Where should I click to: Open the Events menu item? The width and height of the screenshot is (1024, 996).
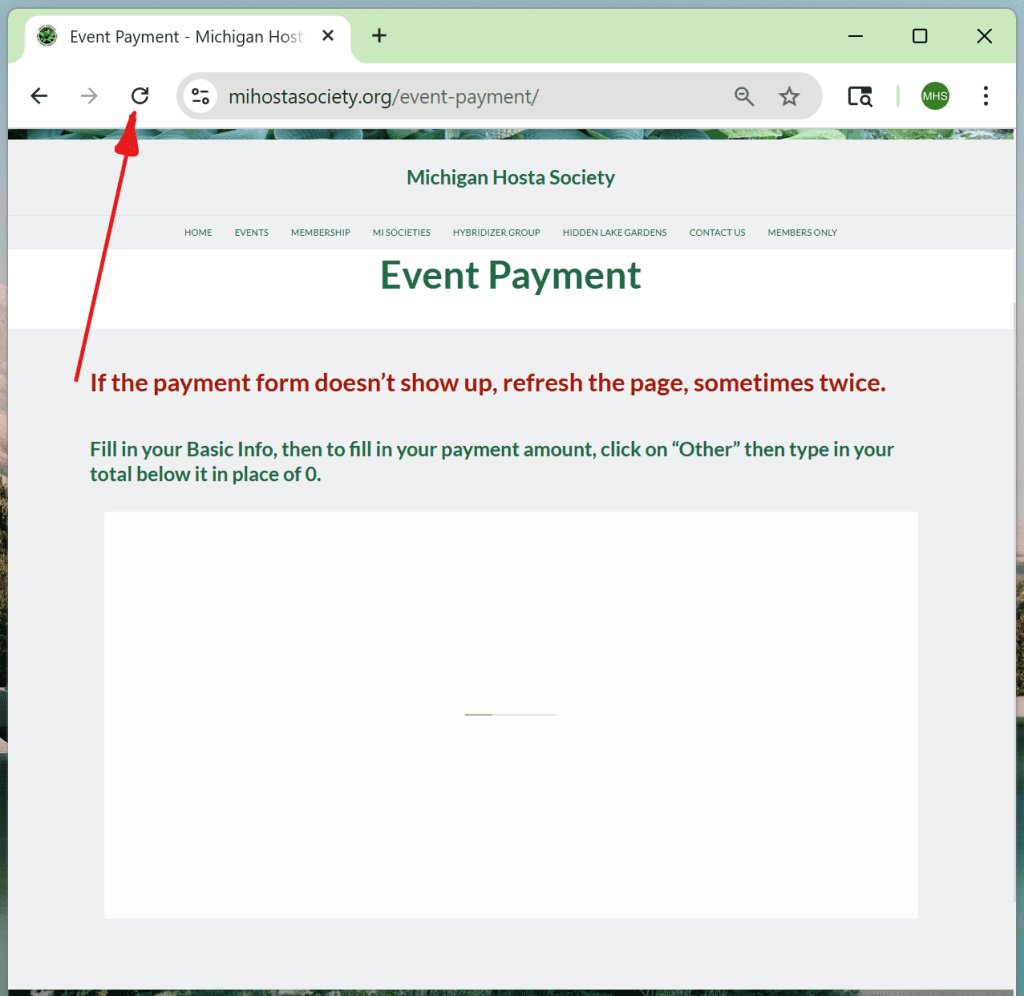point(252,233)
